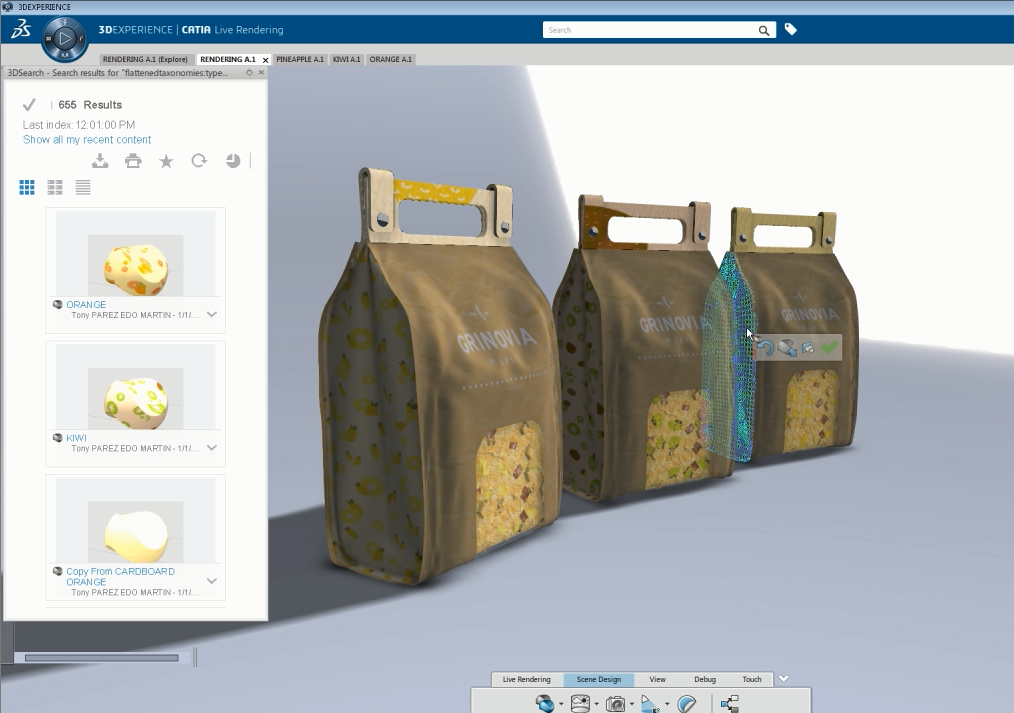The image size is (1014, 713).
Task: Switch results to large thumbnail grid view
Action: click(x=27, y=187)
